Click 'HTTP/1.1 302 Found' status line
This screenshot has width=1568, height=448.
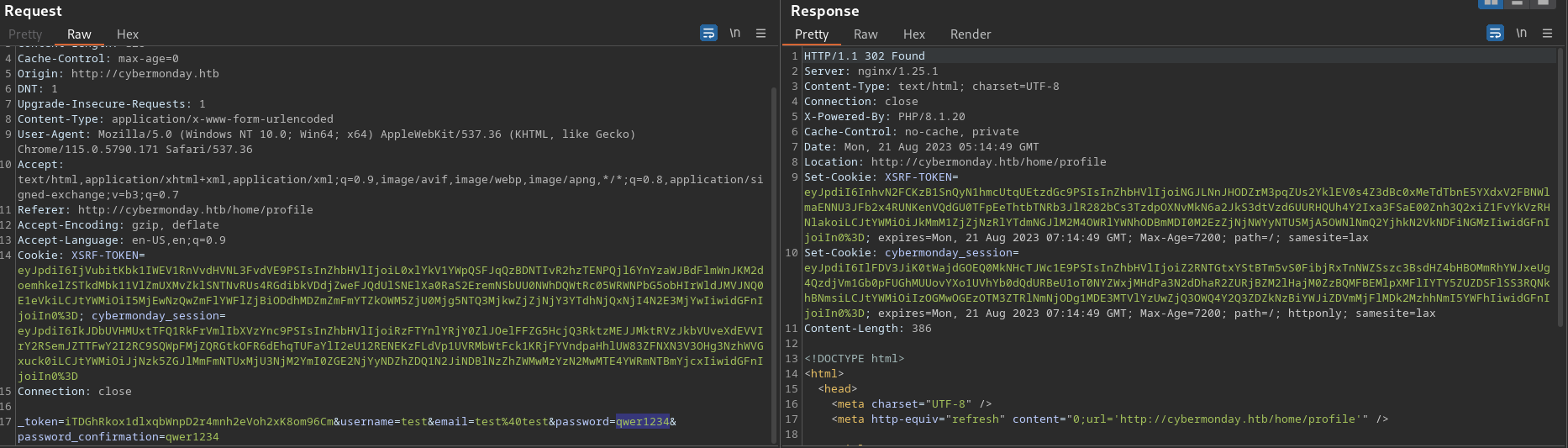point(865,56)
